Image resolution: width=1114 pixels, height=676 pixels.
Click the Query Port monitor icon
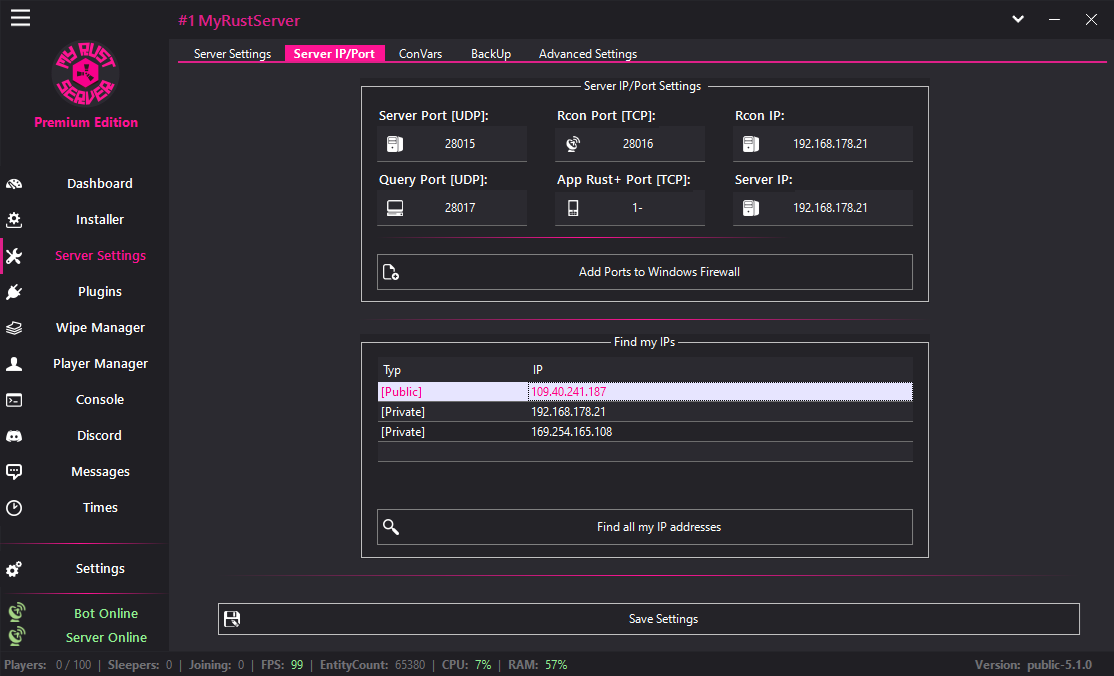(395, 208)
